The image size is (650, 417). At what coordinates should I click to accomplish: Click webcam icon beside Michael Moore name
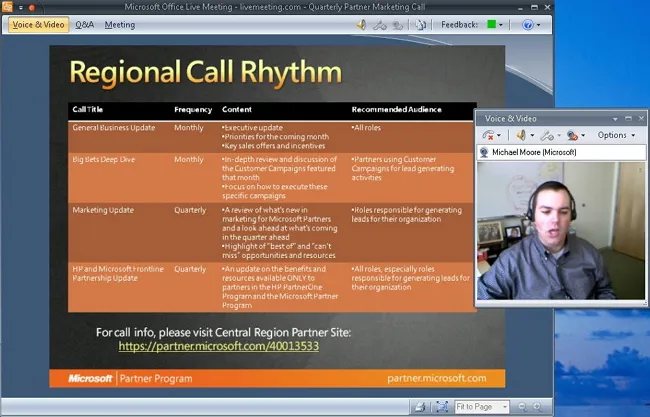[x=484, y=152]
